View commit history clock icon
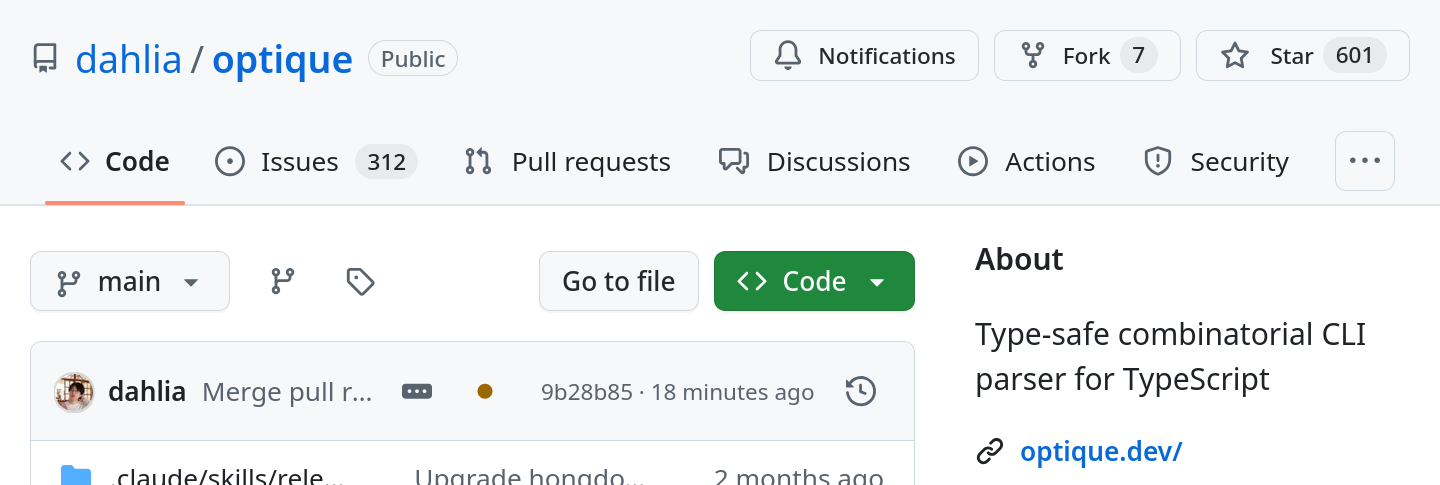The width and height of the screenshot is (1440, 485). (x=860, y=392)
